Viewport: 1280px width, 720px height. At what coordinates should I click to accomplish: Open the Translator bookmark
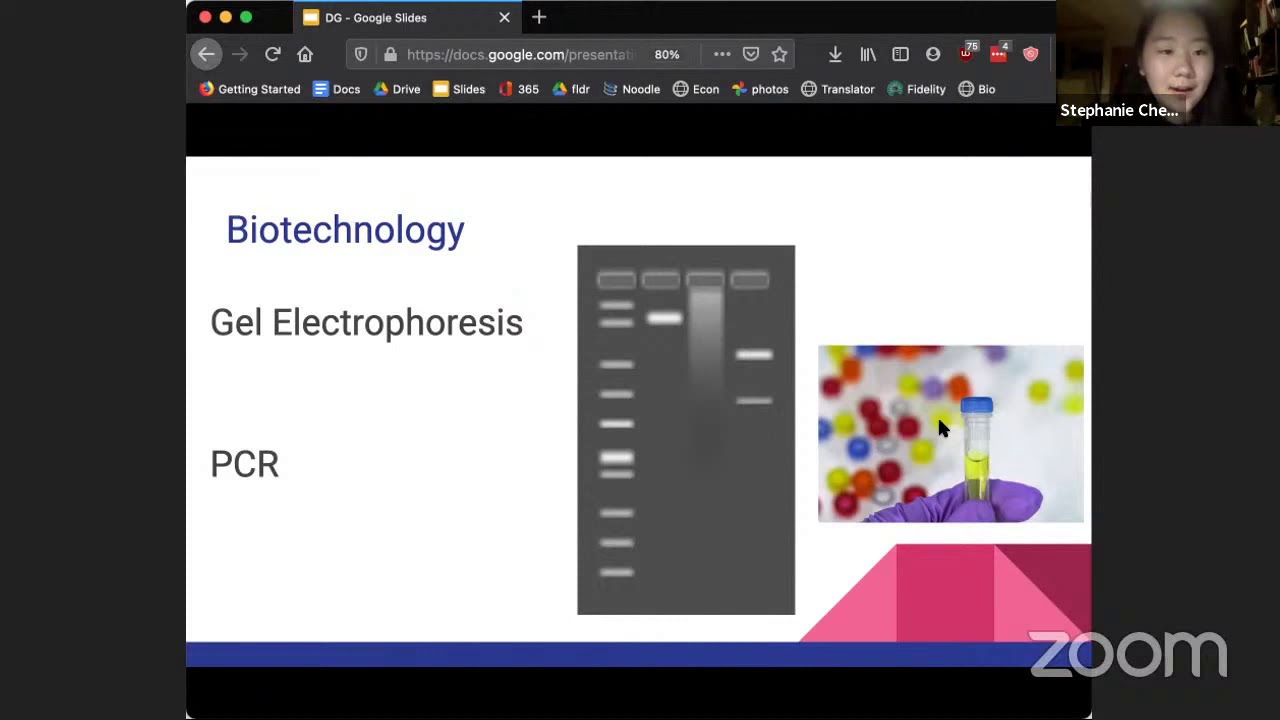tap(838, 89)
